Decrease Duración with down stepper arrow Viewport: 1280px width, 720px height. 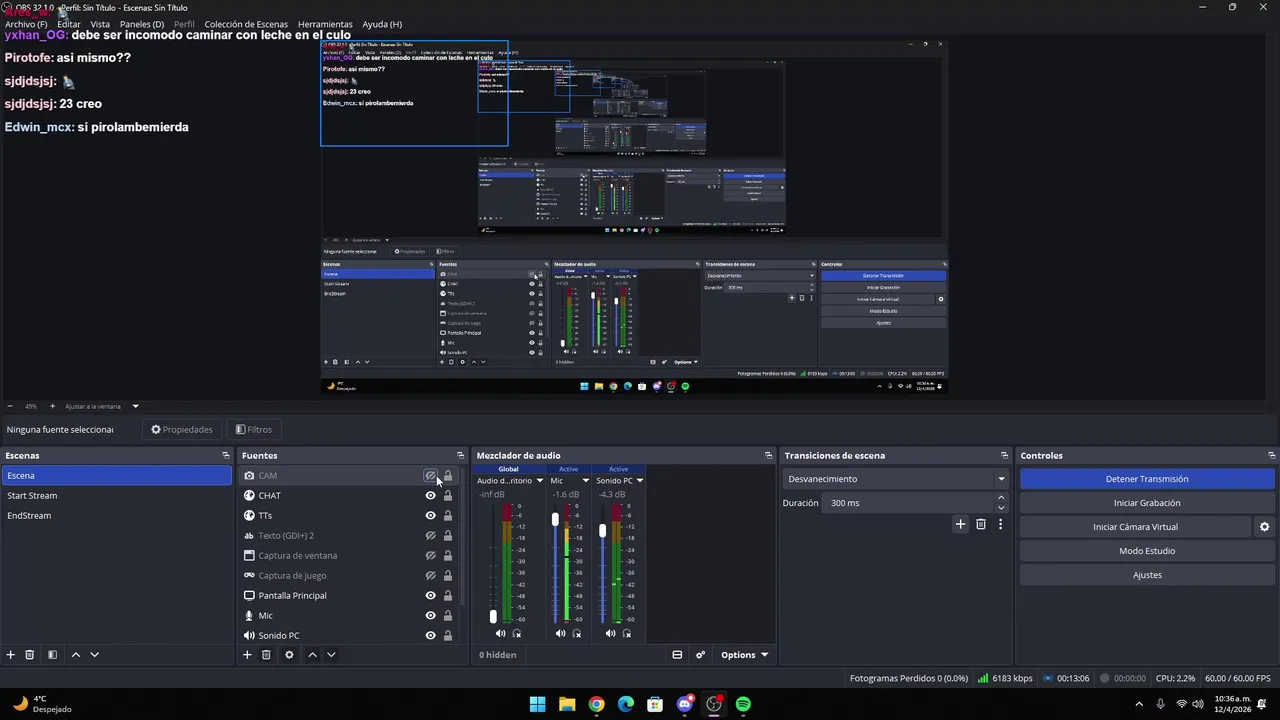tap(1001, 508)
